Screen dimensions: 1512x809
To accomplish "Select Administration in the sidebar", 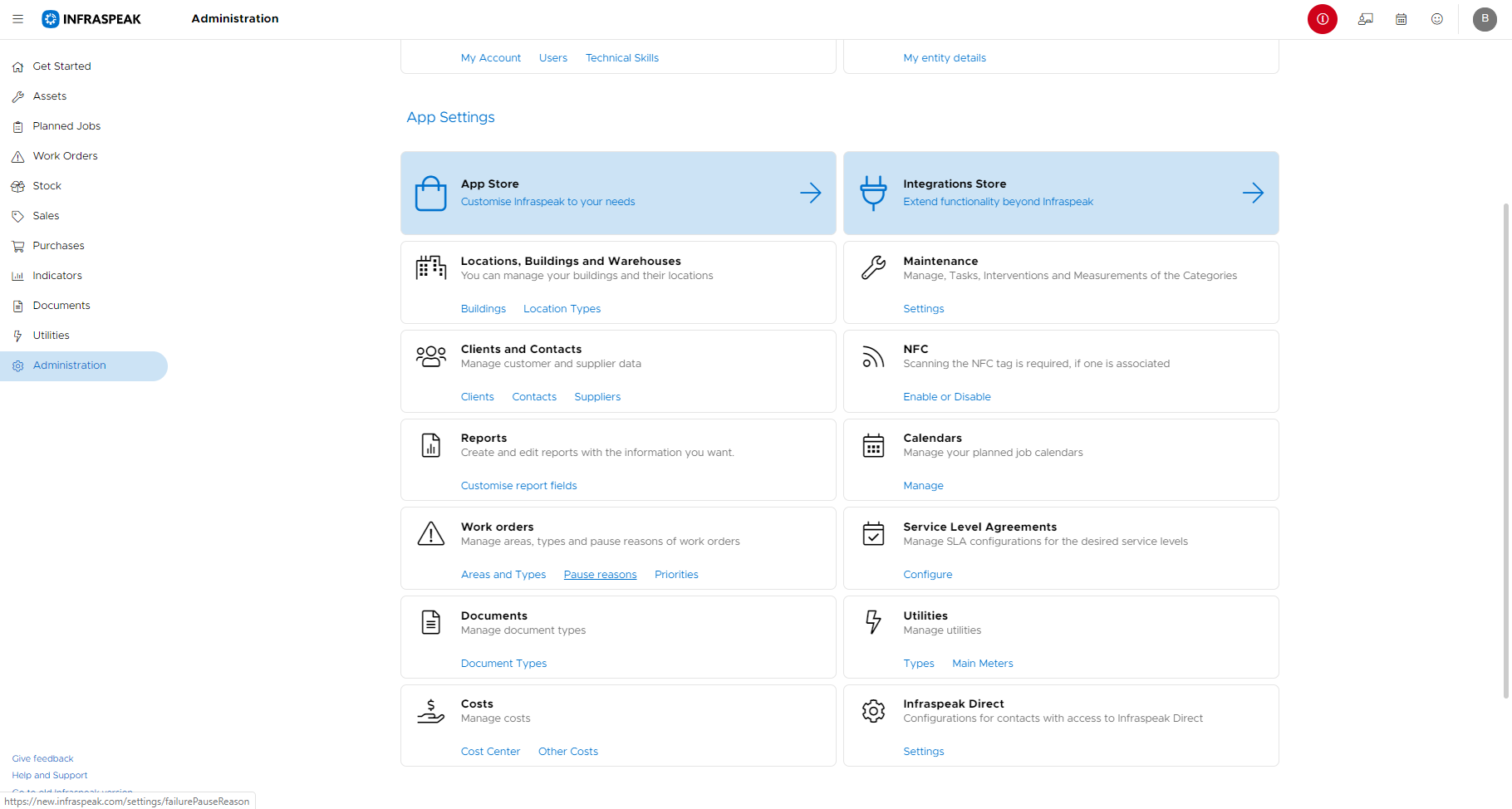I will coord(84,365).
